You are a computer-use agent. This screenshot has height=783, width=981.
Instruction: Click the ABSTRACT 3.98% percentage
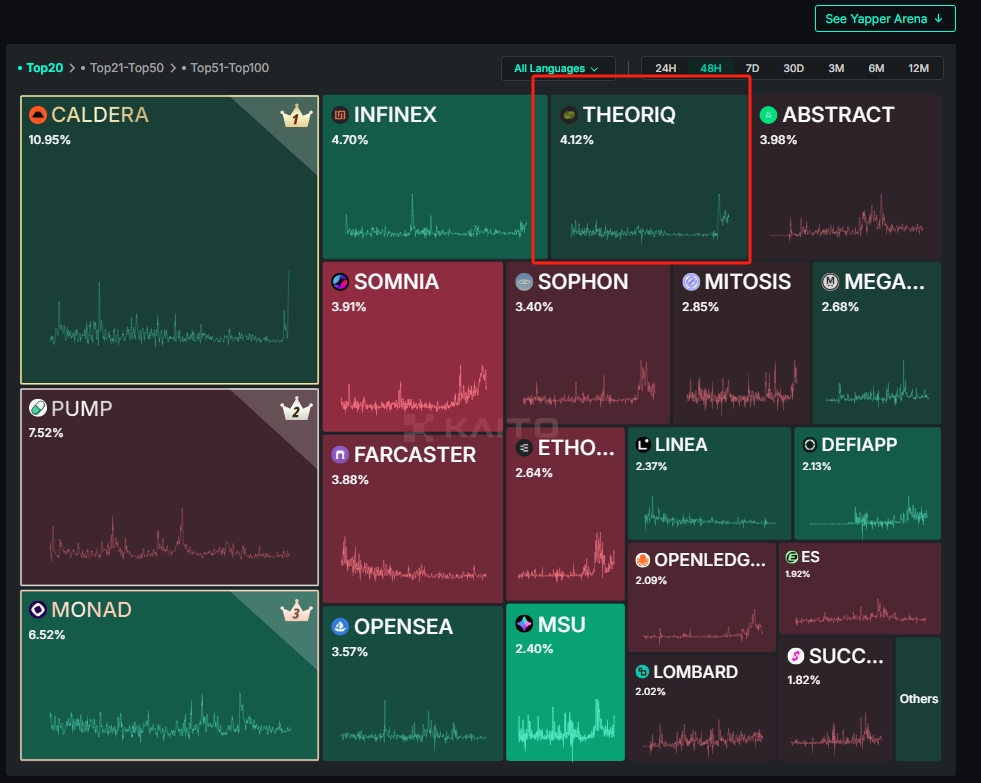click(778, 139)
